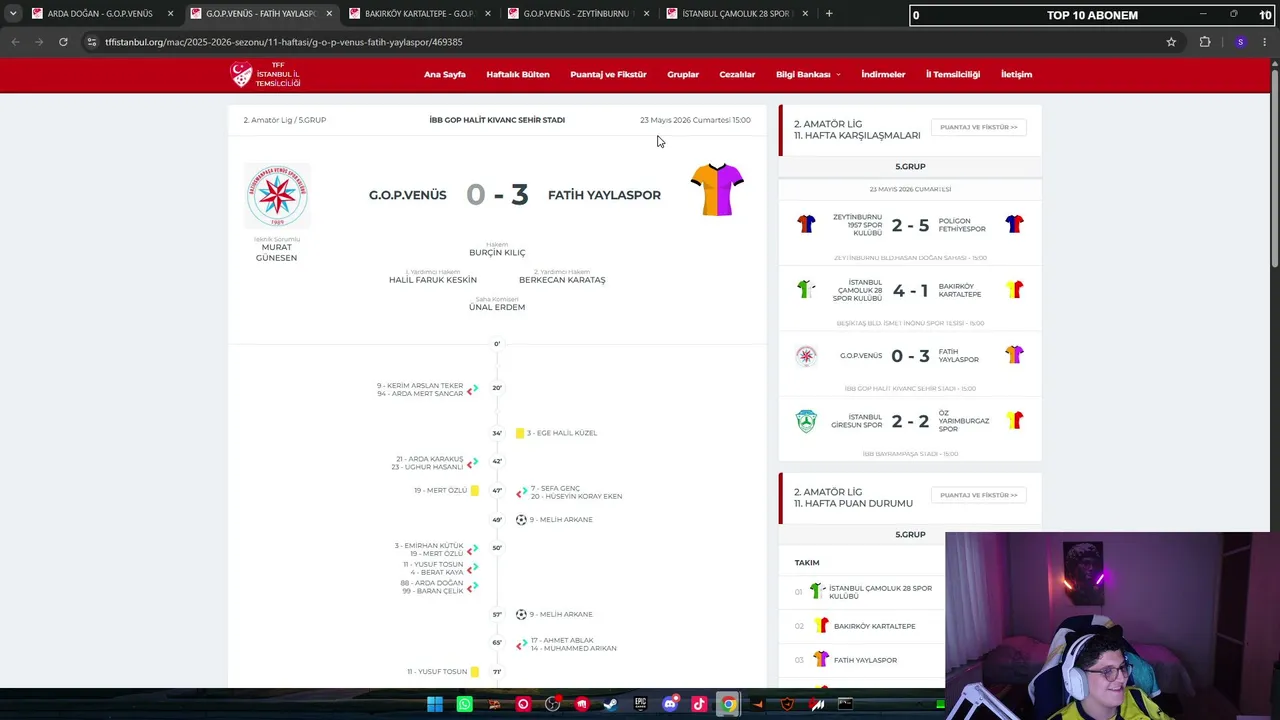Click Puantaj ve Fikstür button beside Hafta Puan Durumu
Image resolution: width=1280 pixels, height=720 pixels.
click(x=978, y=496)
